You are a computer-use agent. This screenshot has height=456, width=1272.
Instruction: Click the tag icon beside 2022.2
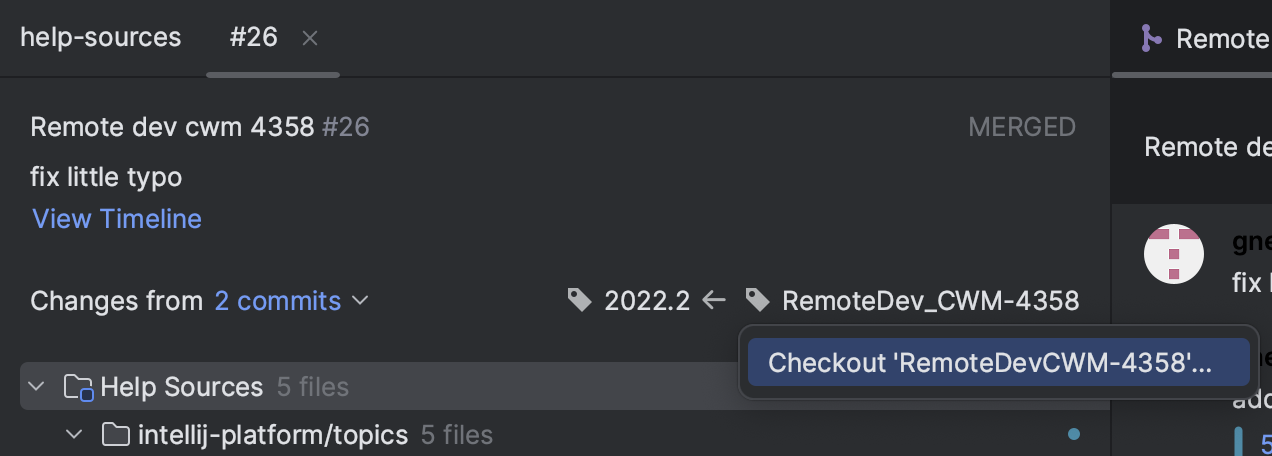tap(579, 300)
